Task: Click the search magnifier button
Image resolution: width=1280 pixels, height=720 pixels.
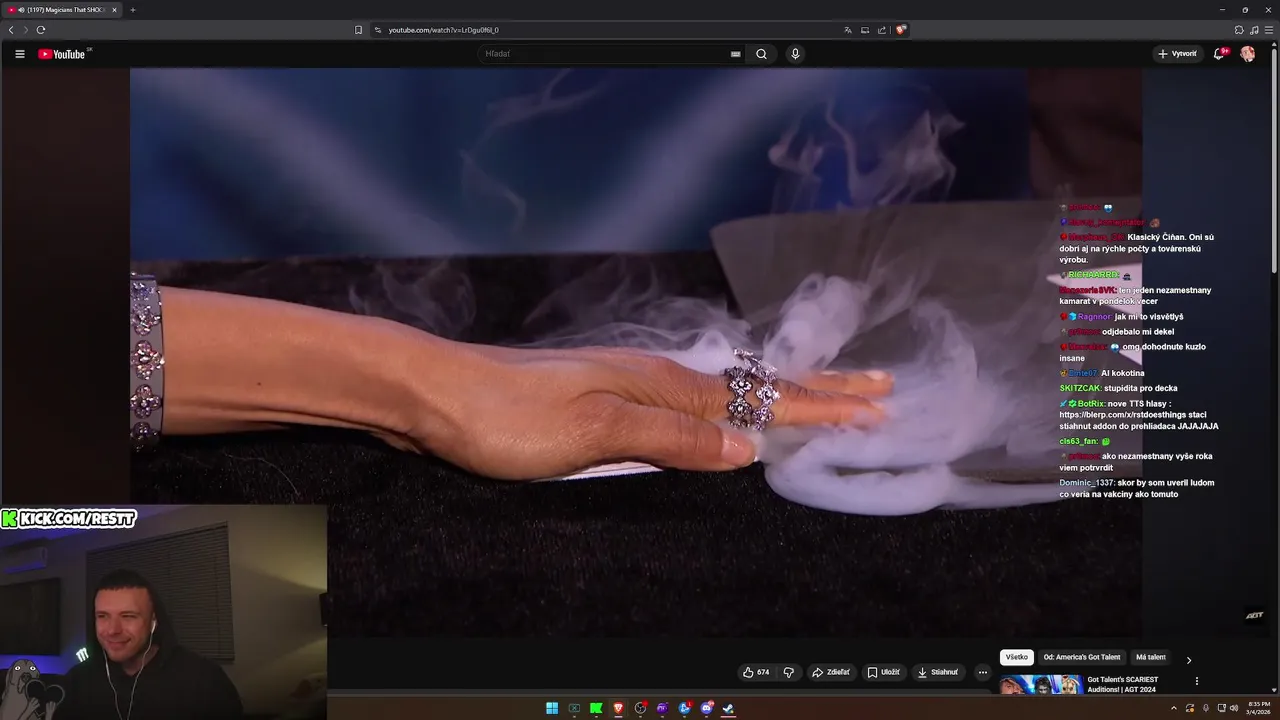Action: 761,54
